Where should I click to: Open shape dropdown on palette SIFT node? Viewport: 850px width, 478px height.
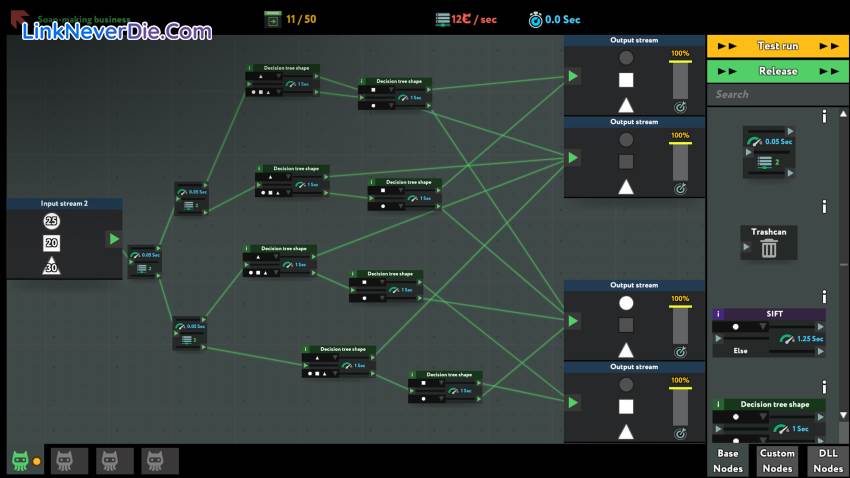click(x=760, y=327)
